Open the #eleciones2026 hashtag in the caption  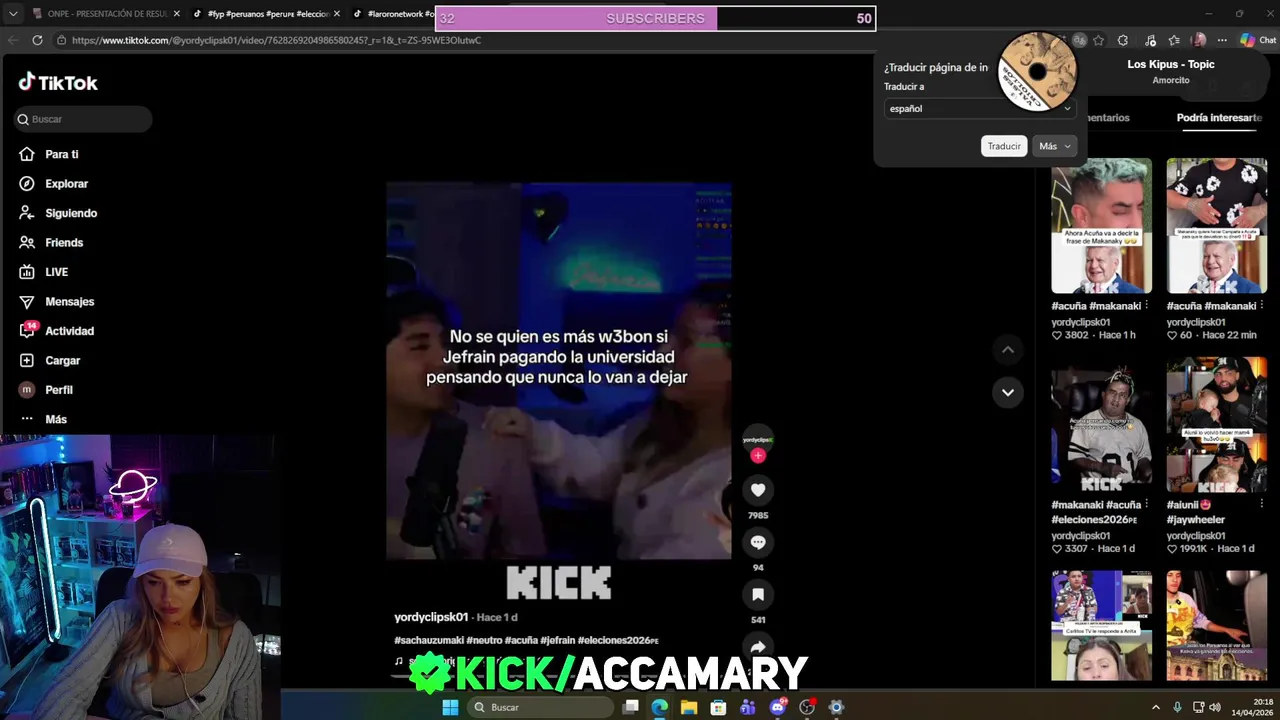click(x=618, y=640)
